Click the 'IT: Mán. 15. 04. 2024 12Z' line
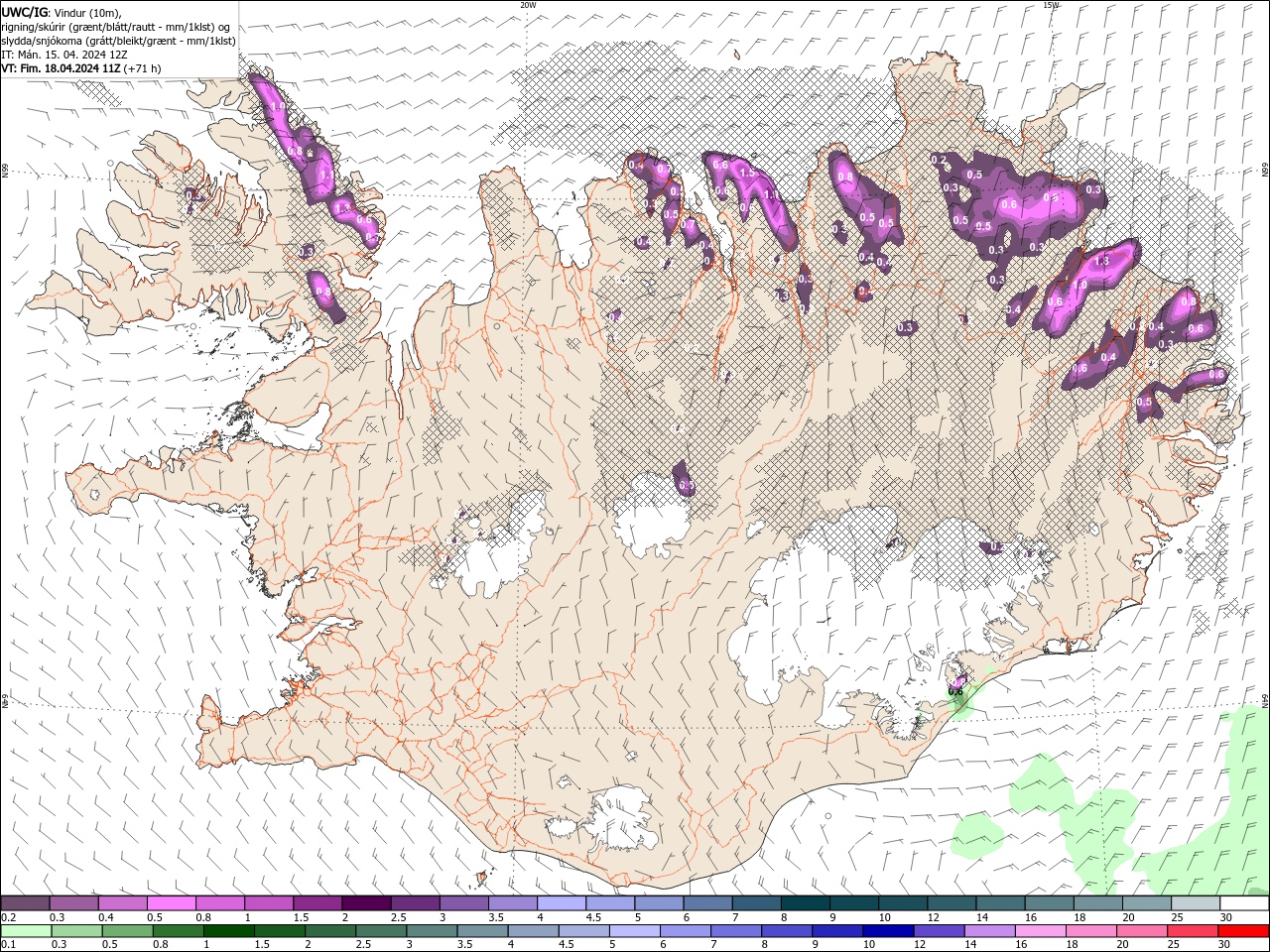This screenshot has width=1270, height=952. pyautogui.click(x=64, y=55)
